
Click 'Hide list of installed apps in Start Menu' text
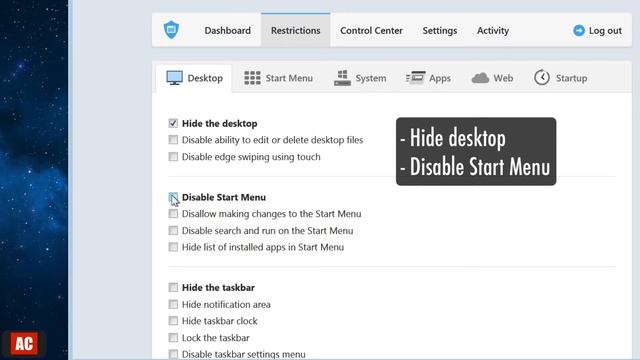pos(263,247)
